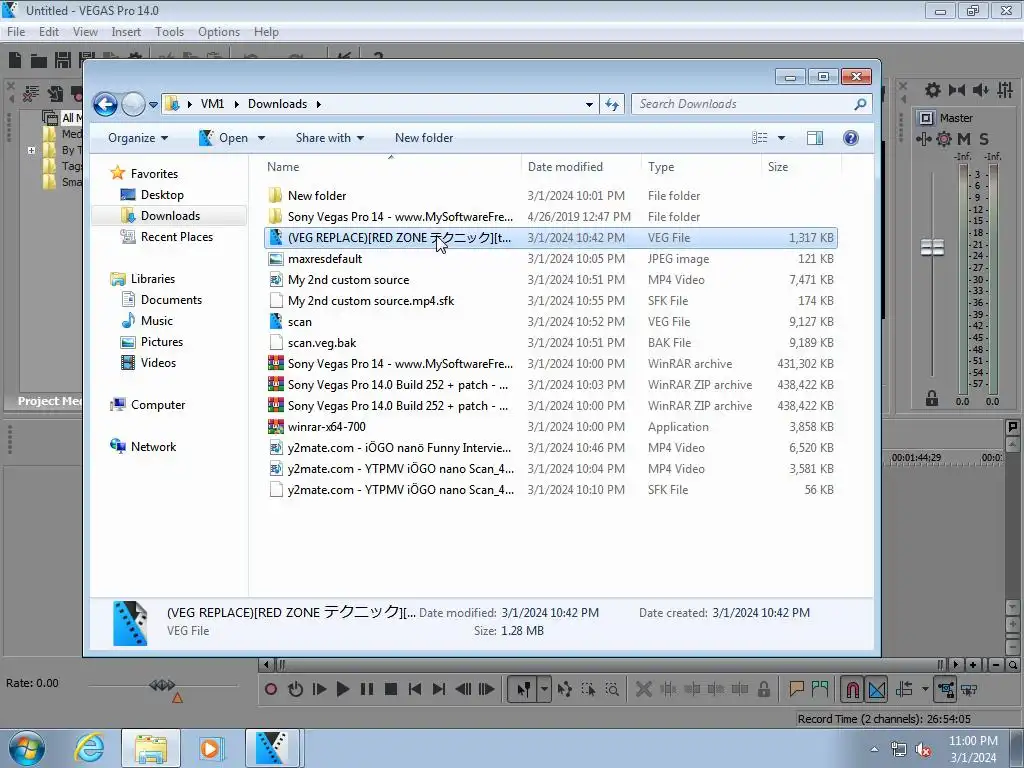Click Previous Frame transport button
The width and height of the screenshot is (1024, 768).
coord(463,689)
